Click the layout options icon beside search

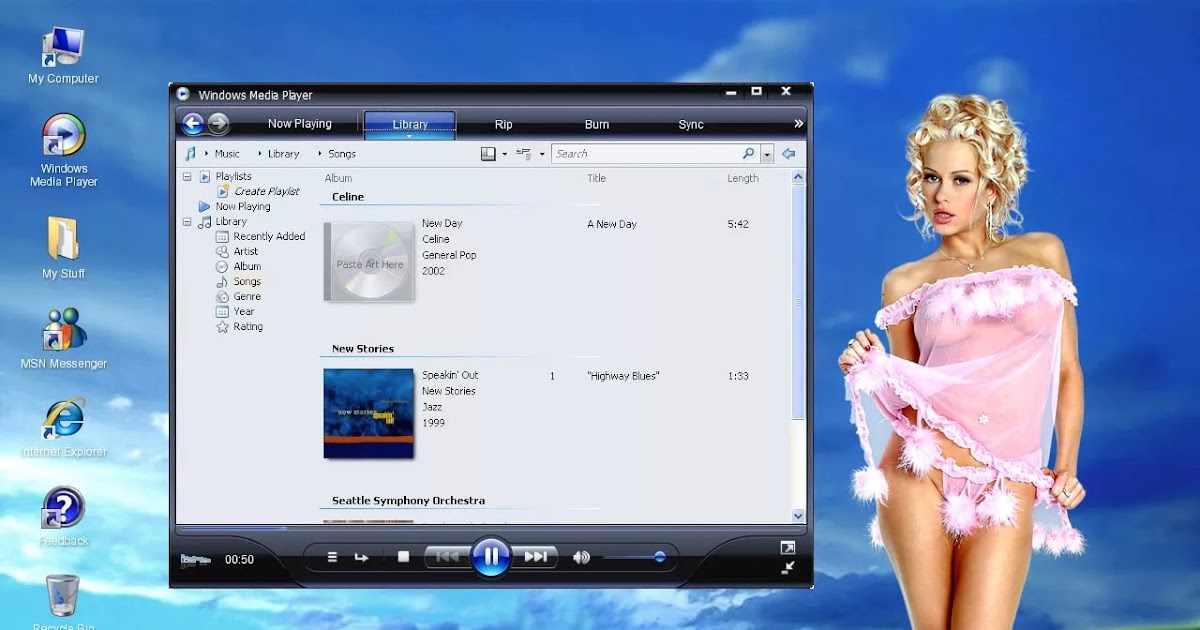click(488, 154)
